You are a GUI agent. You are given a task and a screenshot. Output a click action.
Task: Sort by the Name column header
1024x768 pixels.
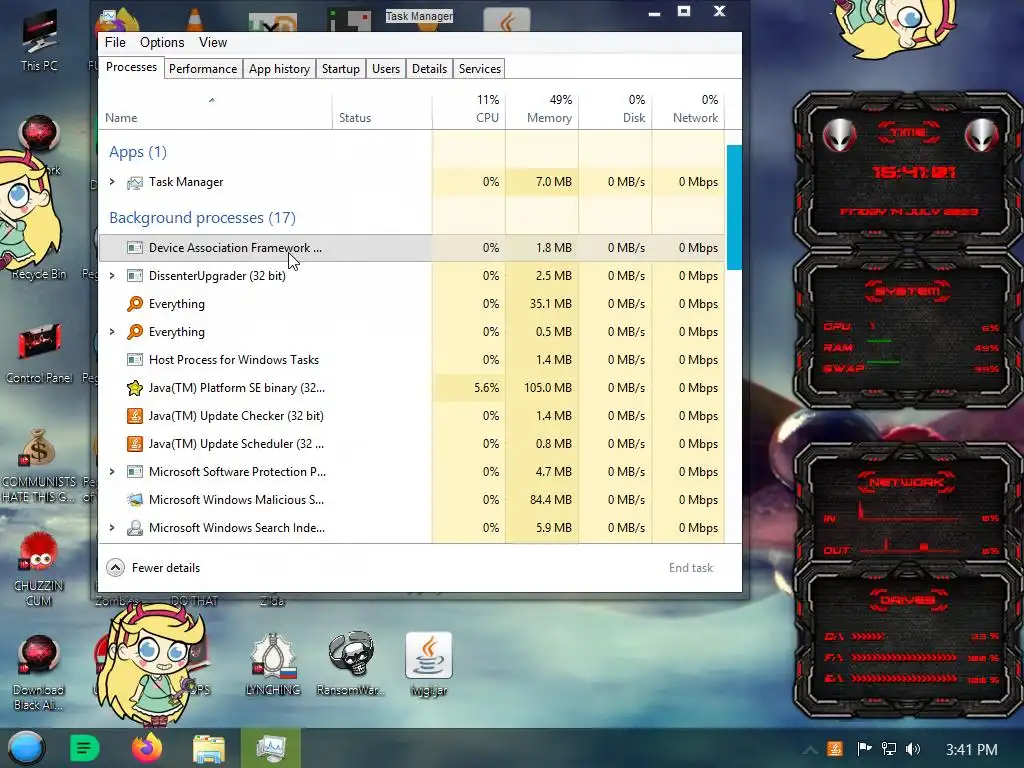click(x=216, y=110)
